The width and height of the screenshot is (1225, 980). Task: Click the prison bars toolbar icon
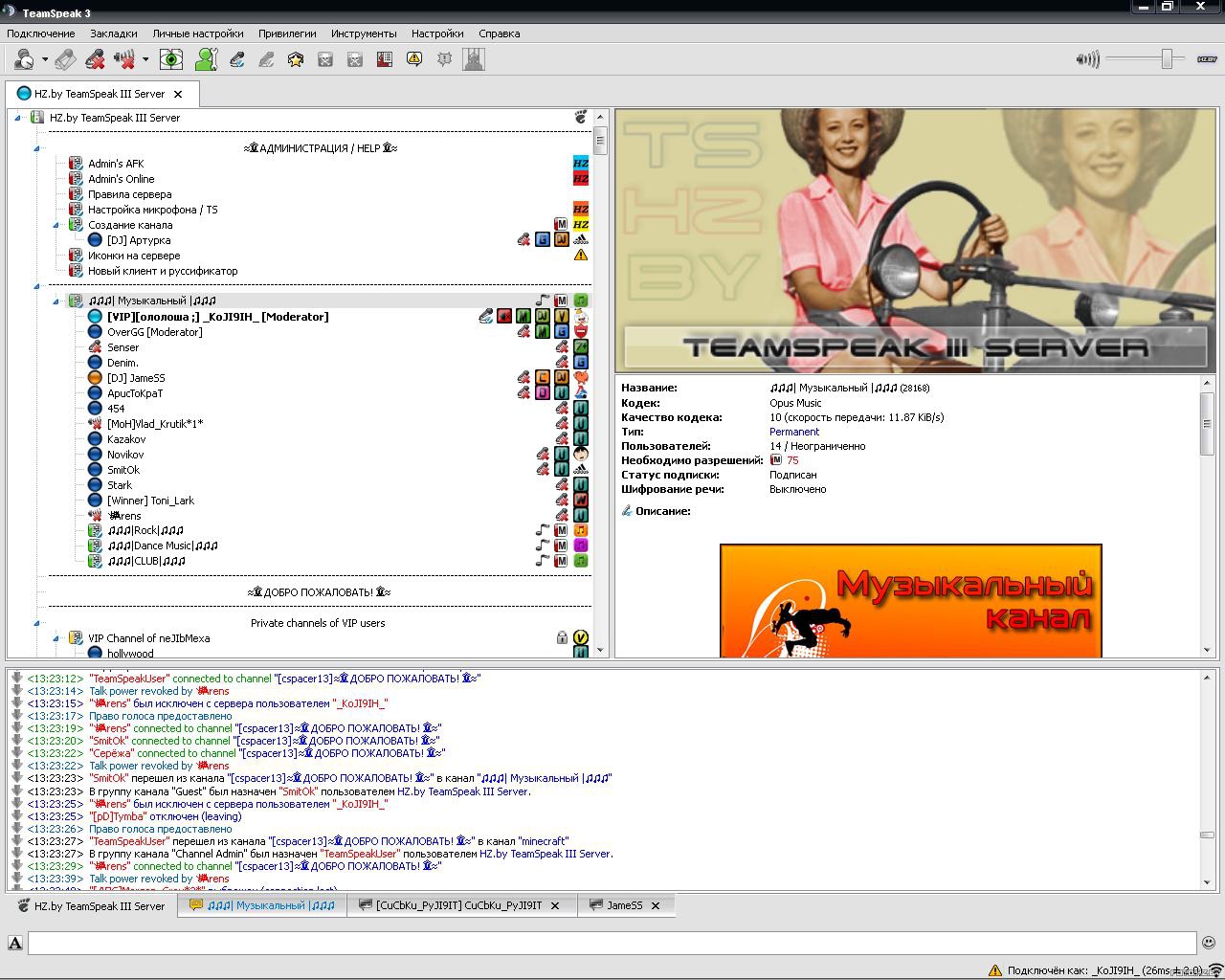474,59
